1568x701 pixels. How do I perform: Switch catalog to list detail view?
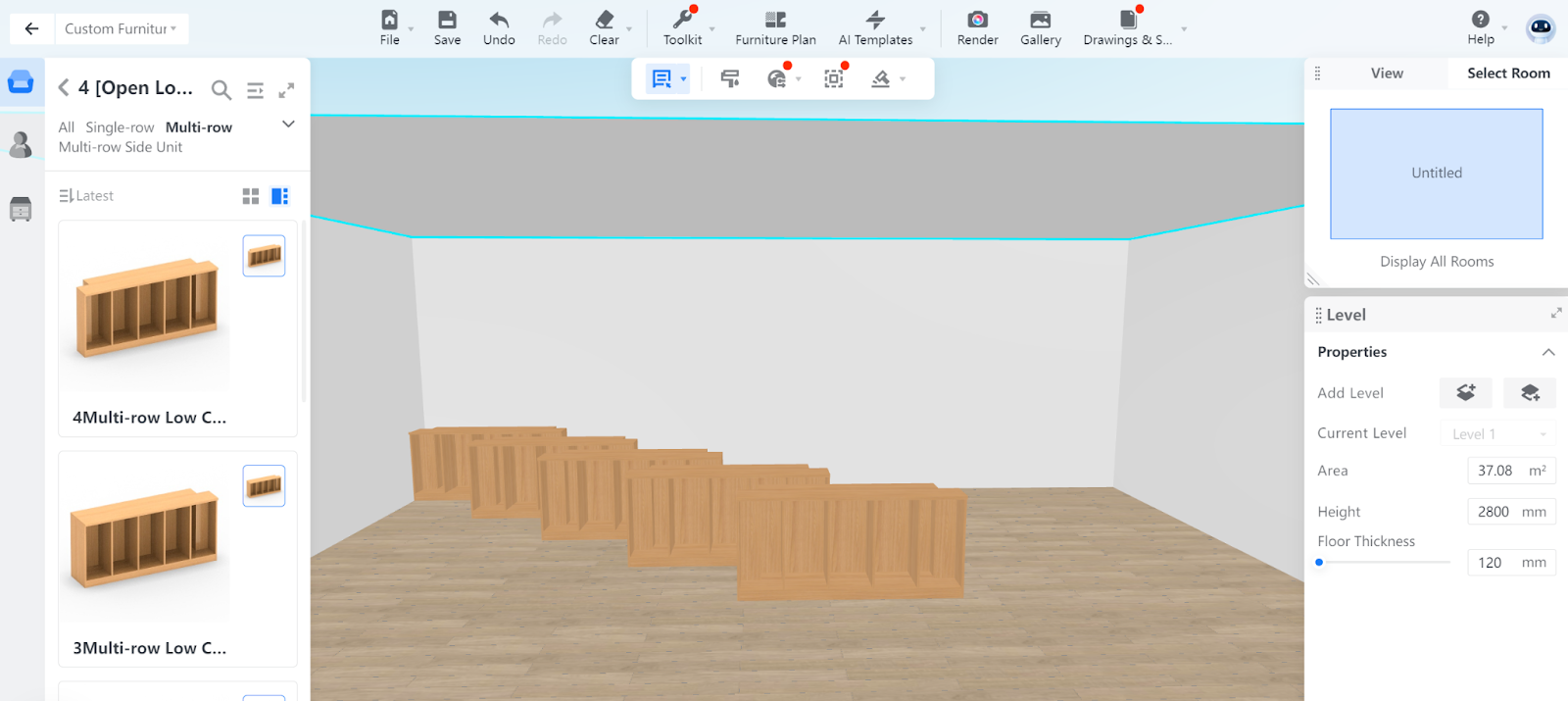(280, 196)
